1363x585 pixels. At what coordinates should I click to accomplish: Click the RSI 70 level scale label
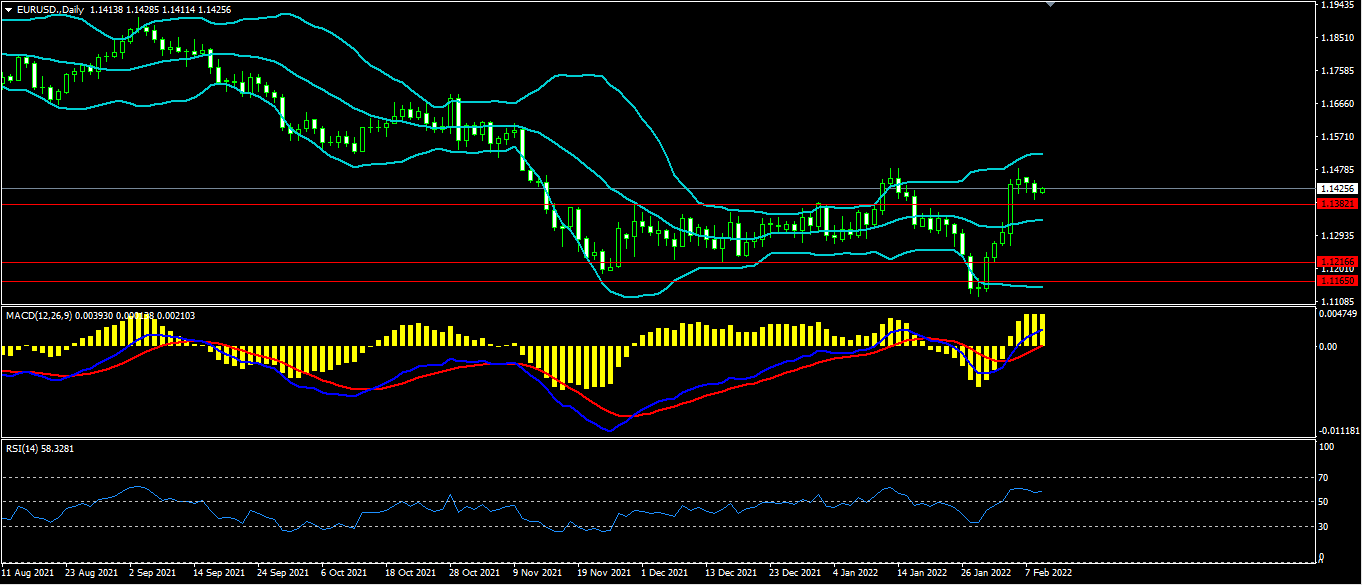point(1324,478)
